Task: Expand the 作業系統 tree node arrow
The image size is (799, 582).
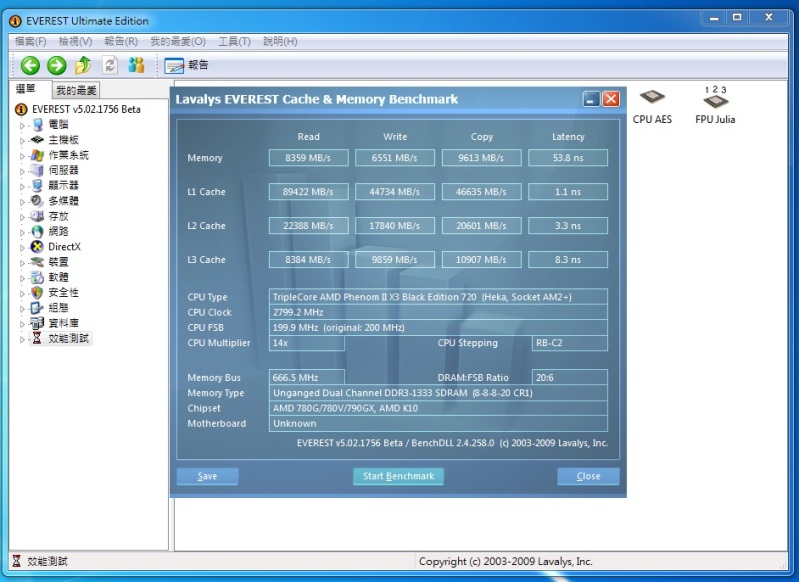Action: [x=22, y=156]
